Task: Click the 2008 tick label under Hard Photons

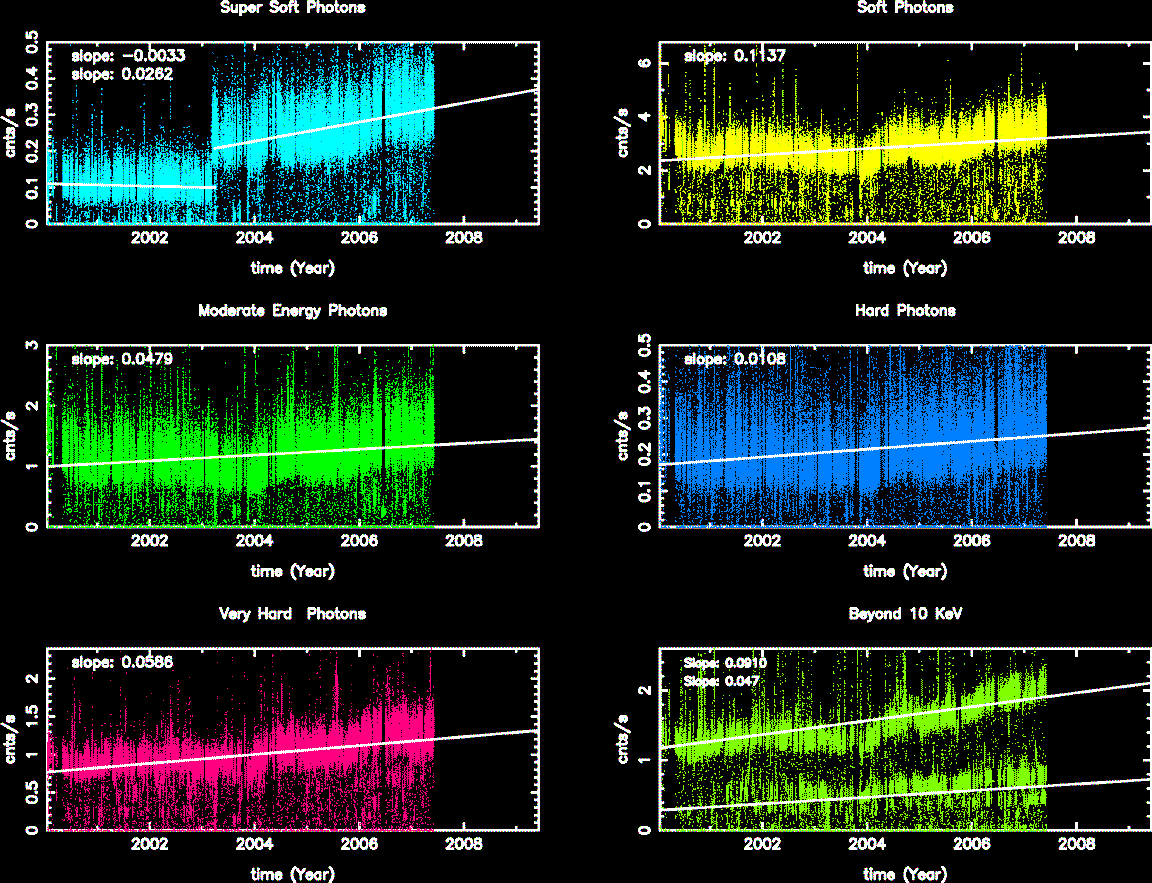Action: point(1075,543)
